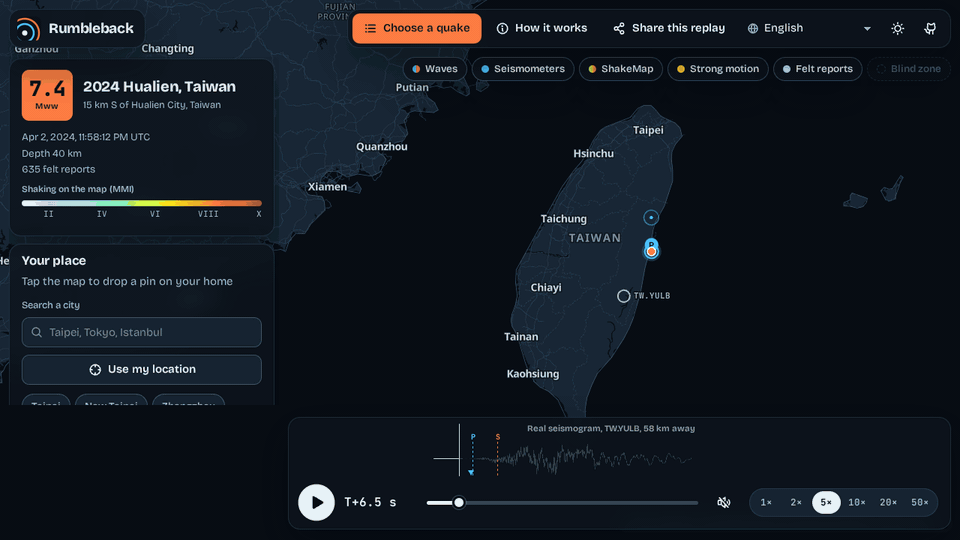Toggle the Felt reports layer
The width and height of the screenshot is (960, 540).
[817, 69]
